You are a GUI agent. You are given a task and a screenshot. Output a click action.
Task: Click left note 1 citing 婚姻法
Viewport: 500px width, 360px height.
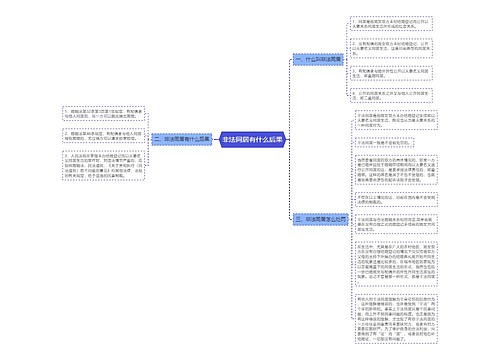pos(104,114)
